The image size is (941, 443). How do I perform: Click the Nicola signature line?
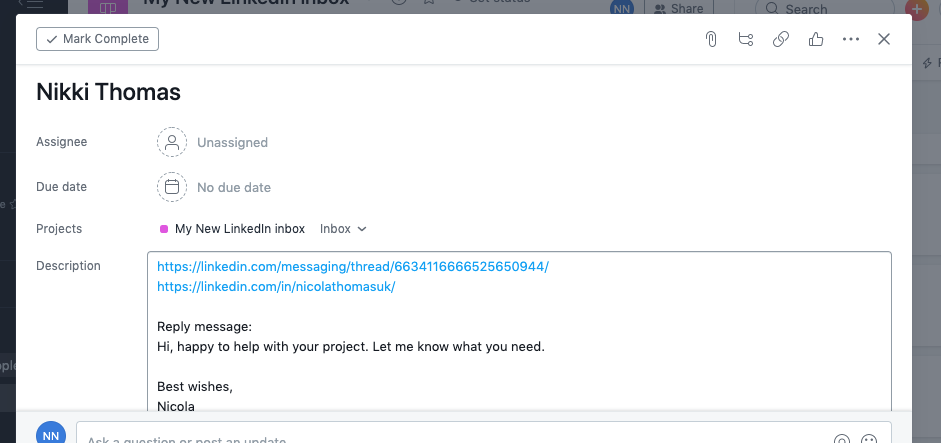point(176,406)
